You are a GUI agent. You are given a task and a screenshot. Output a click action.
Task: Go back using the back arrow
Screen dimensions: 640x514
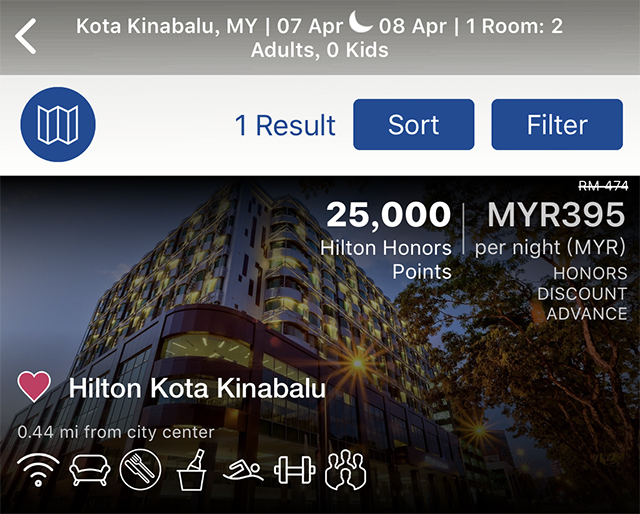26,36
